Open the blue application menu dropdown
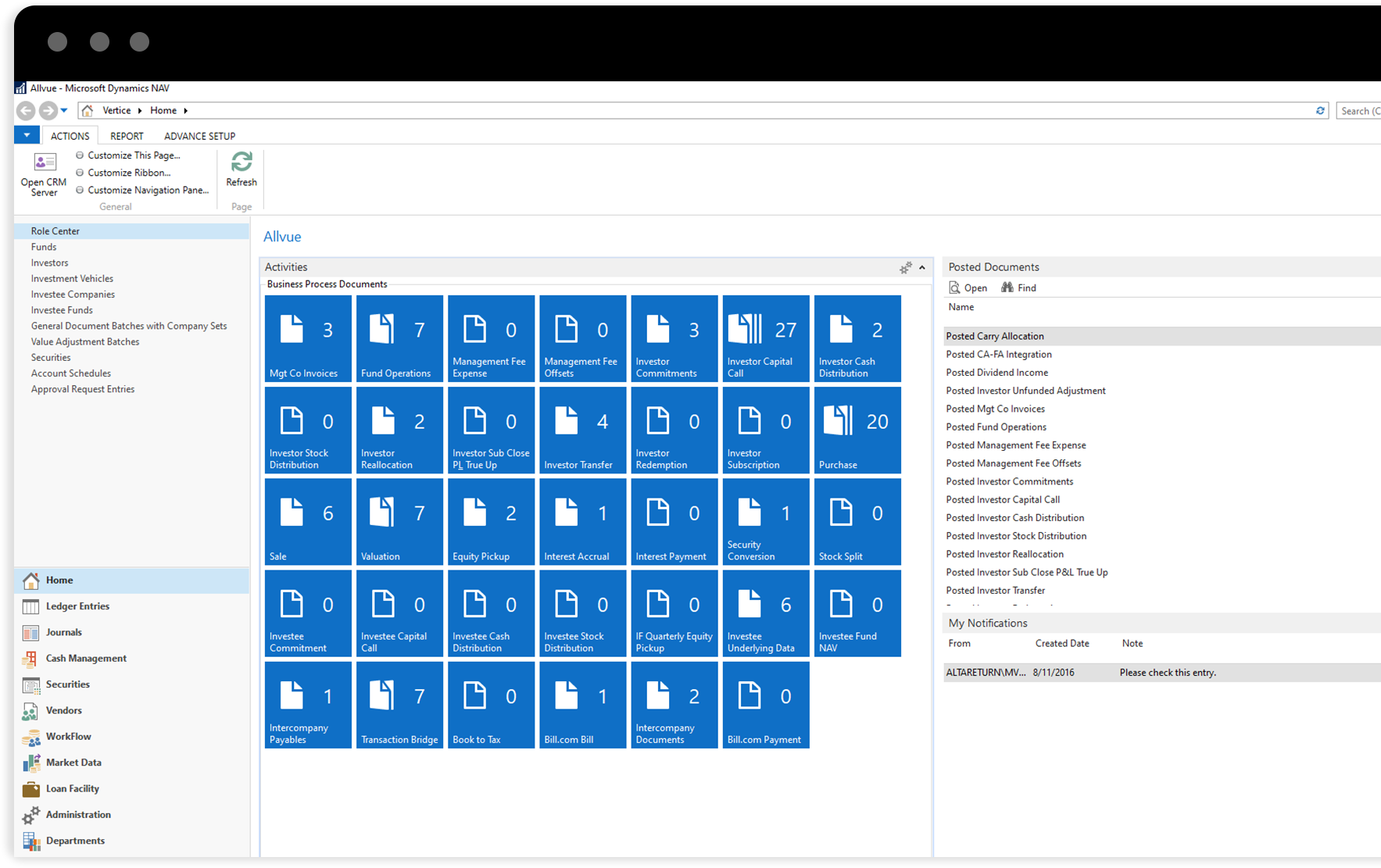 27,135
